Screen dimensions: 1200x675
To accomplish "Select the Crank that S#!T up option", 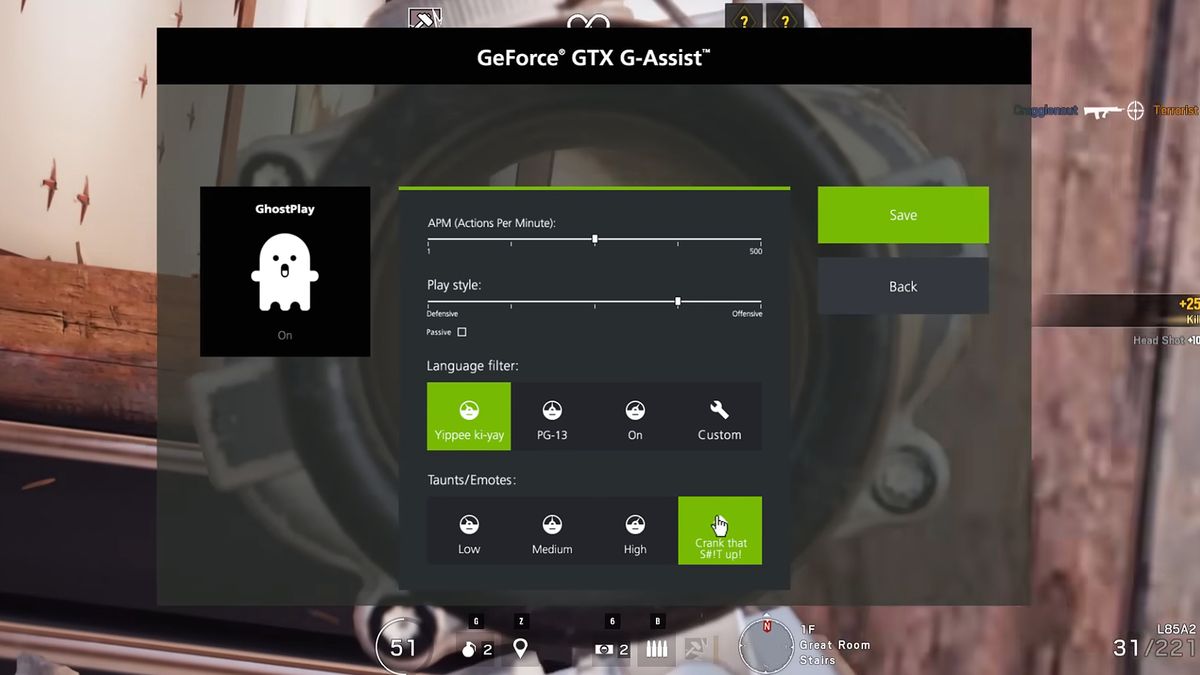I will 720,530.
